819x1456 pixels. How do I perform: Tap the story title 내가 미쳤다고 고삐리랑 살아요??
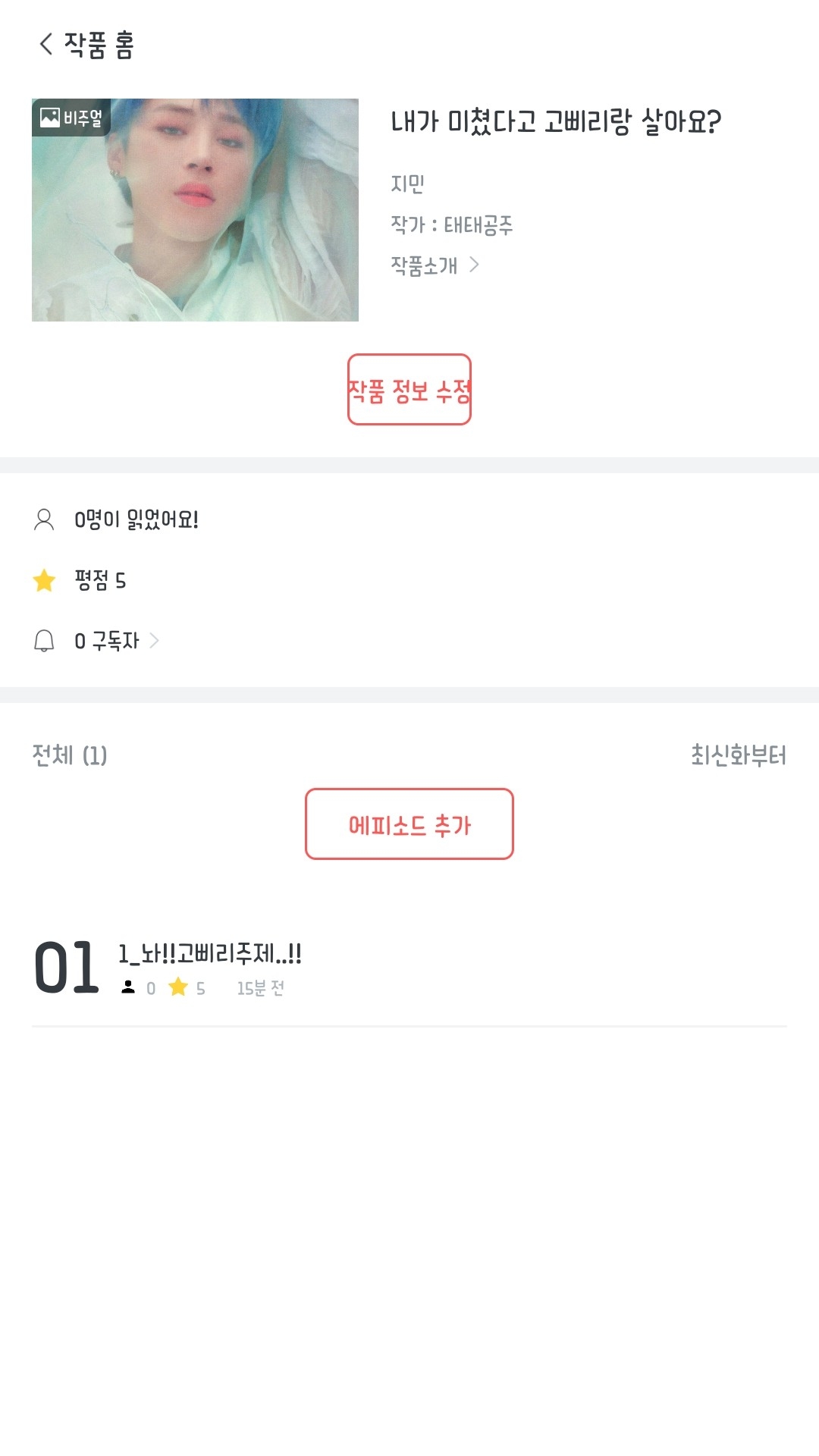[x=555, y=122]
